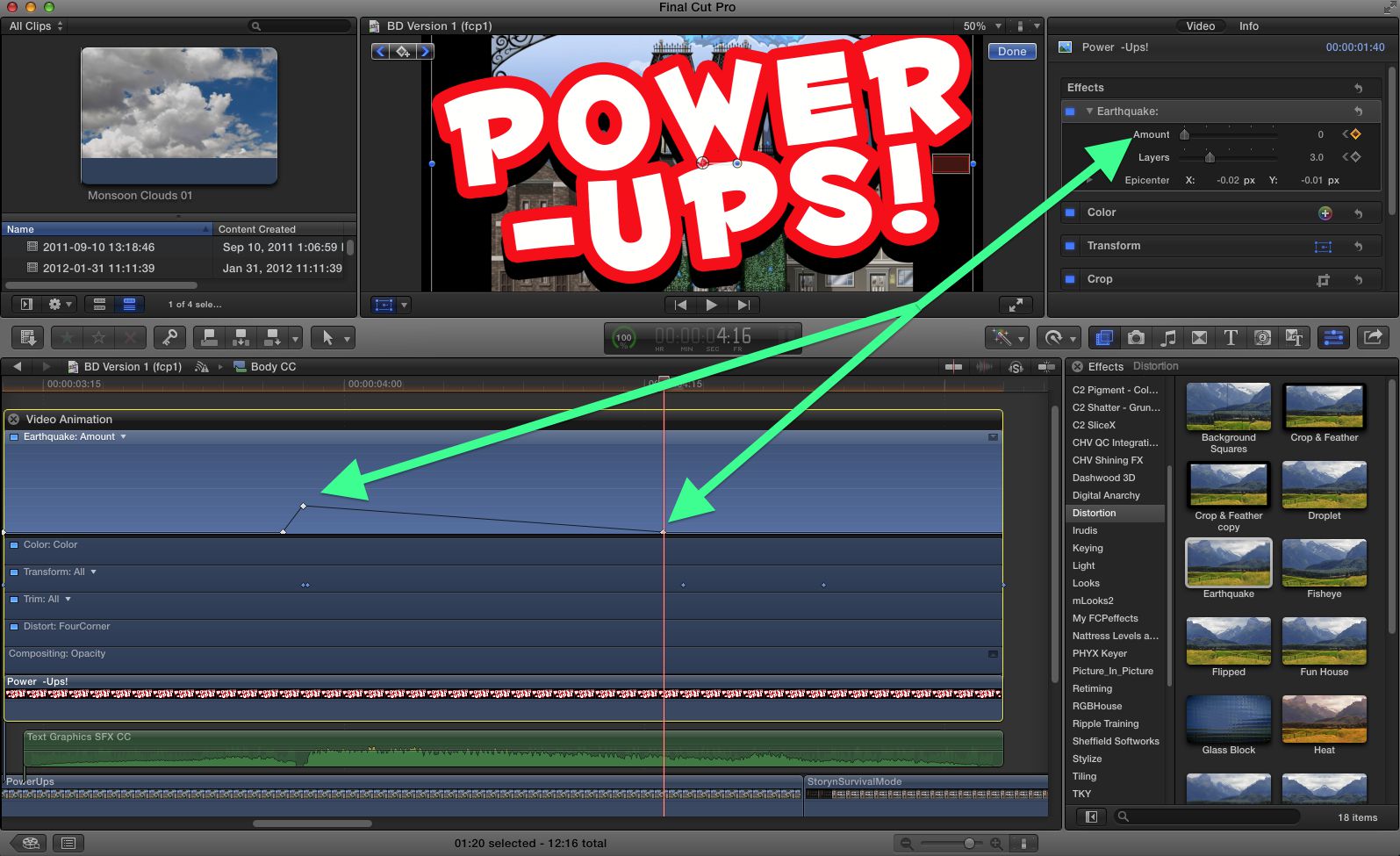Show the Effects Browser icon

pyautogui.click(x=1104, y=338)
